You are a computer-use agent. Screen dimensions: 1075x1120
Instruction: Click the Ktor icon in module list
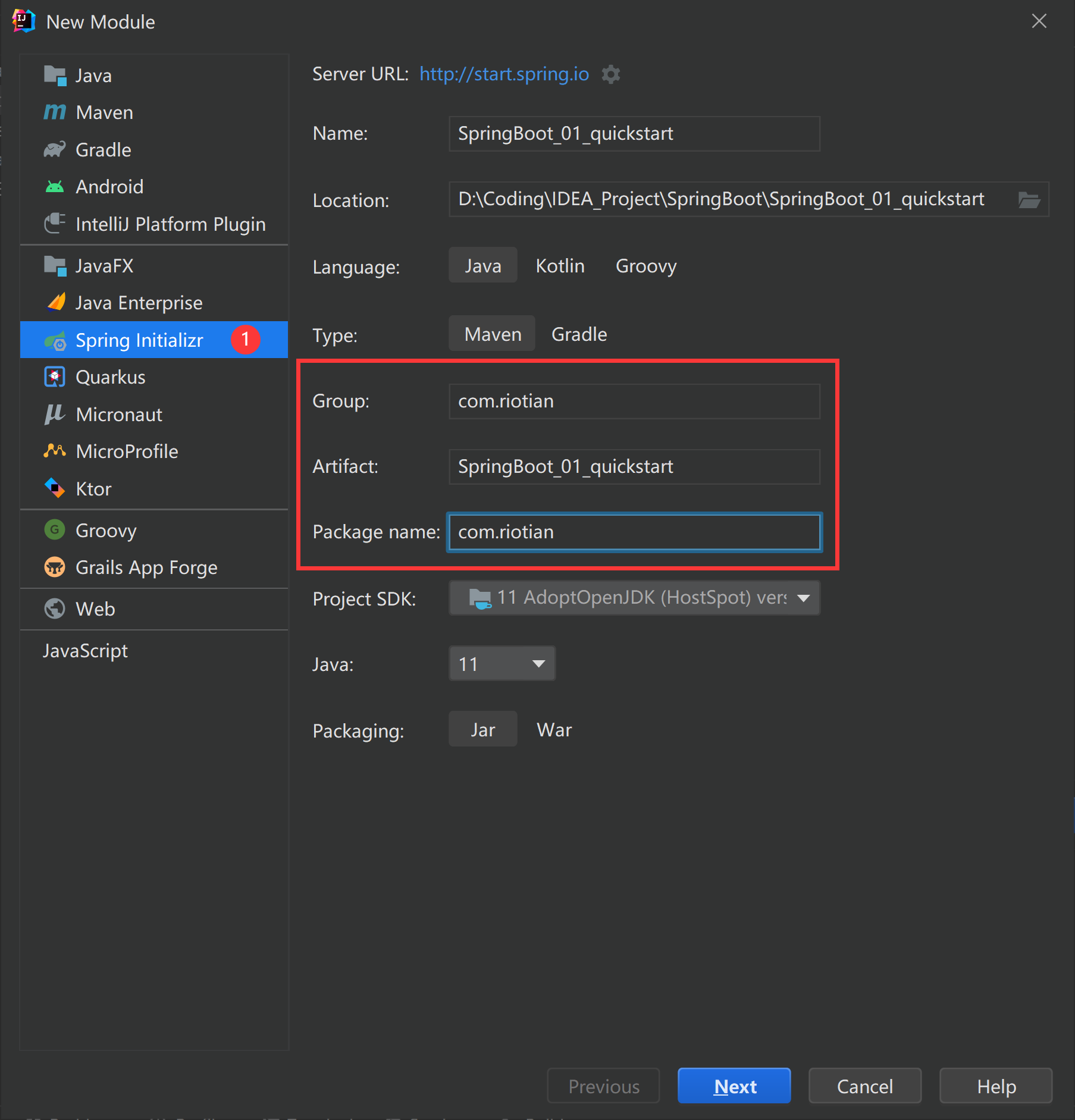coord(55,488)
